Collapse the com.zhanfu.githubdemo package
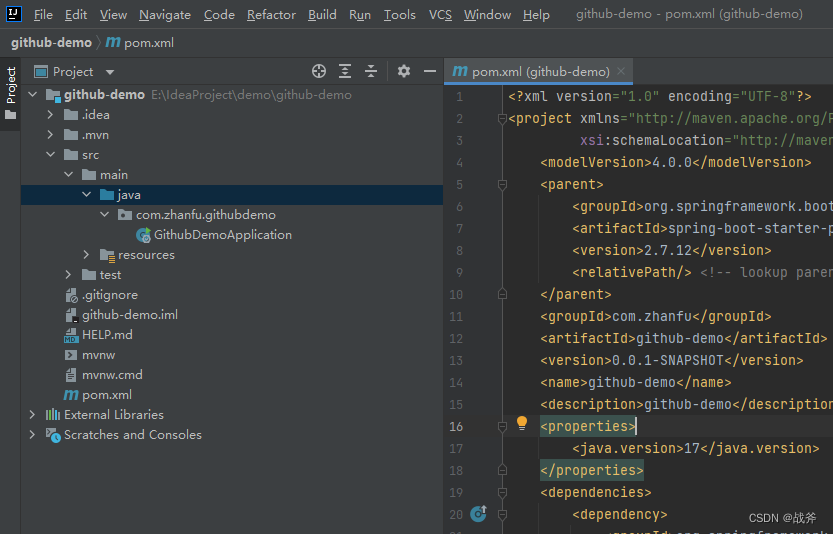This screenshot has height=534, width=833. tap(105, 214)
